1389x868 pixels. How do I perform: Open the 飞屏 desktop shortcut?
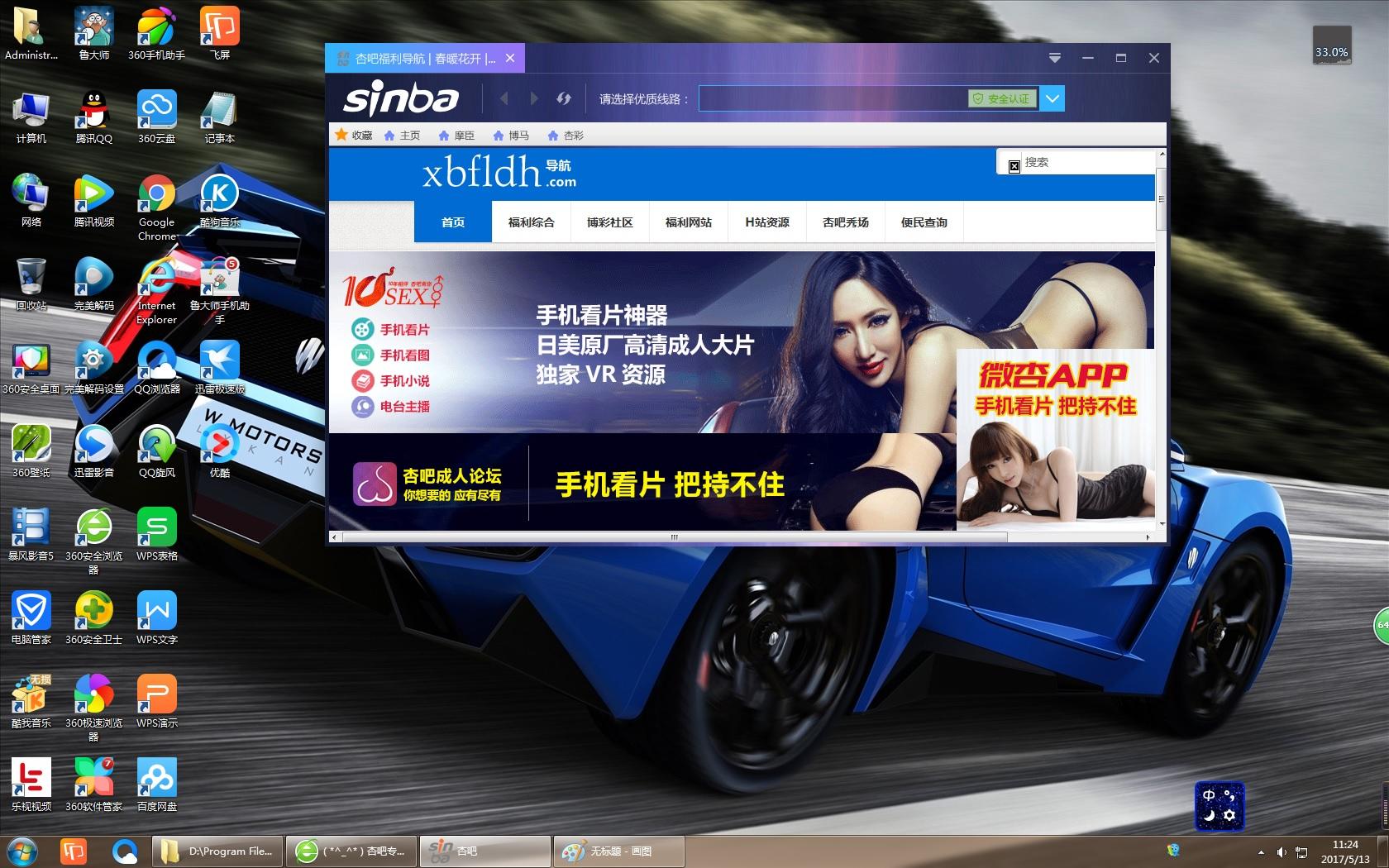pos(220,33)
